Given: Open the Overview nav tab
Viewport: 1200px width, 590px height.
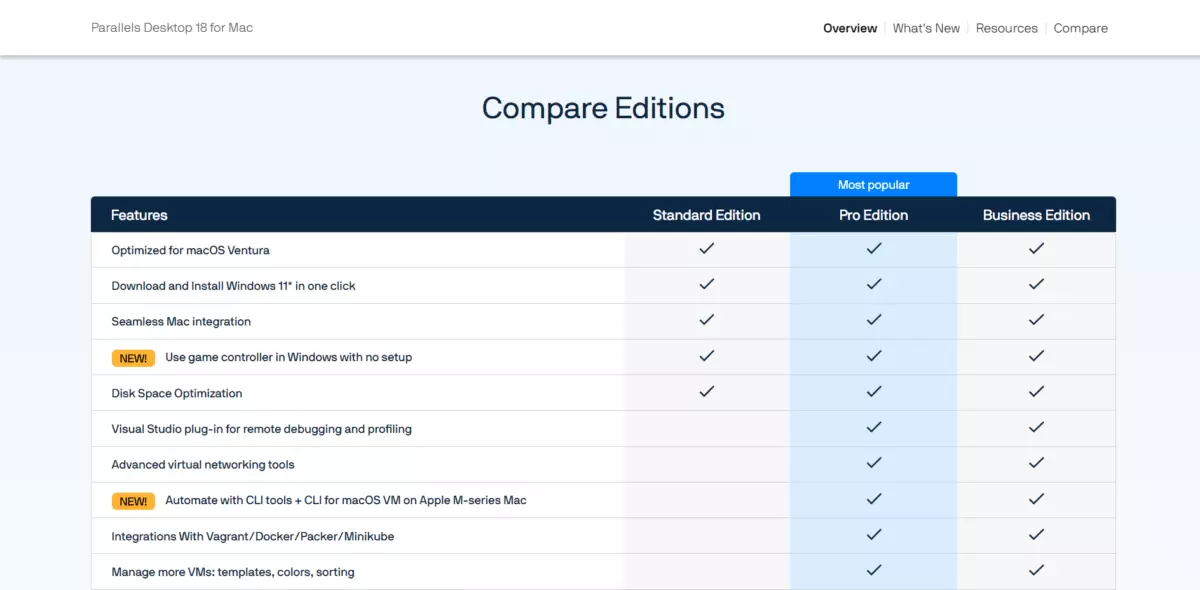Looking at the screenshot, I should (x=850, y=28).
